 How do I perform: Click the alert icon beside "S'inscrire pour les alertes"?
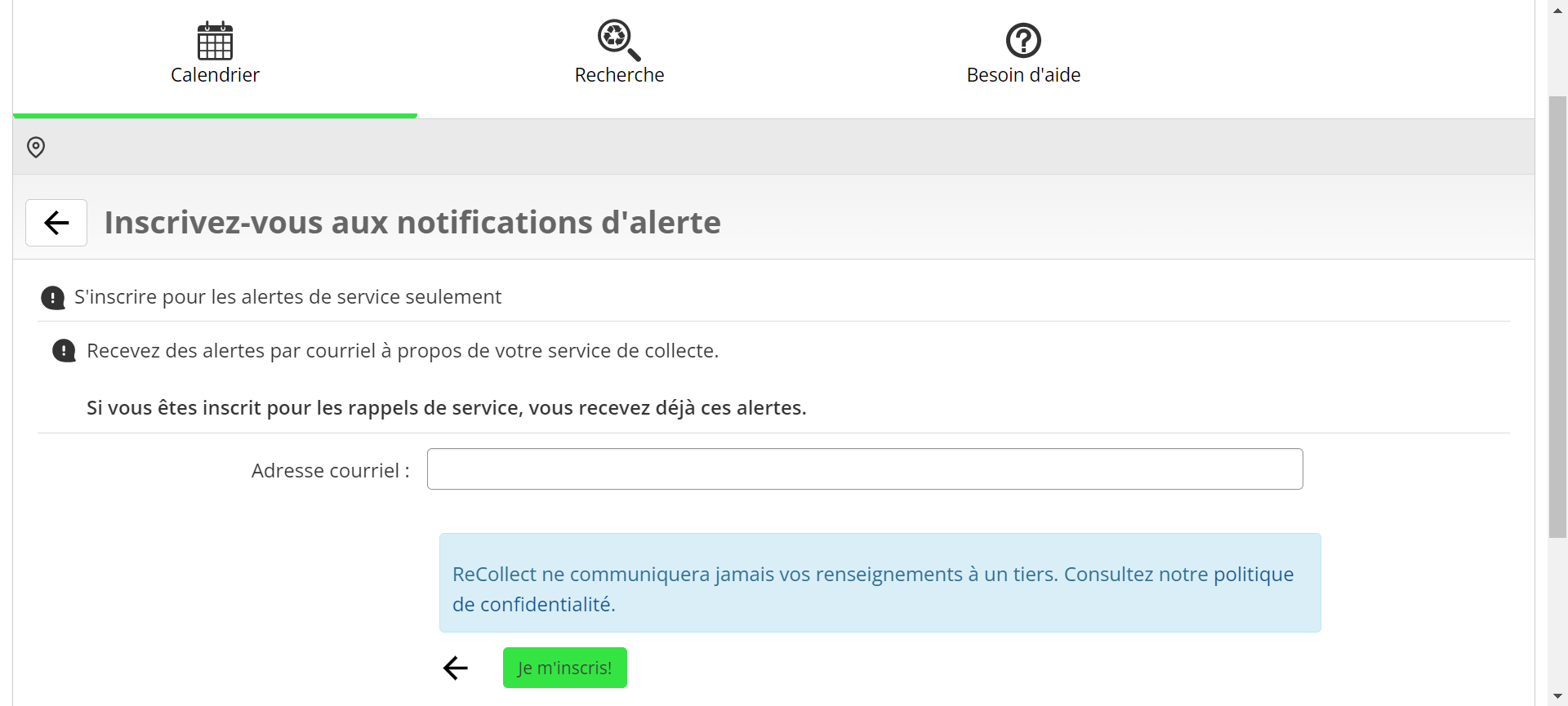53,298
